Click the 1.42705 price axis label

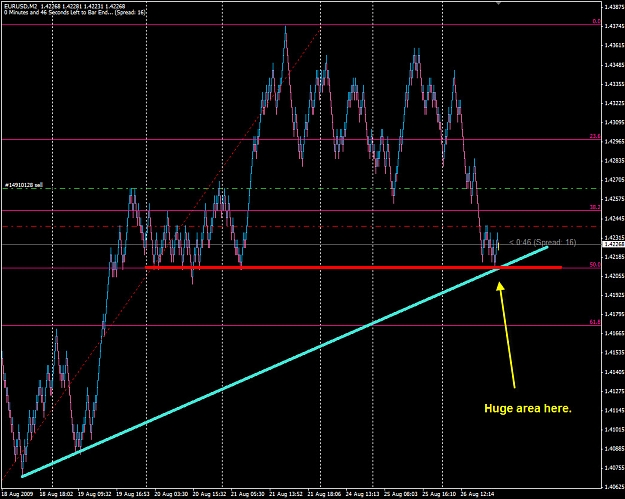(614, 180)
